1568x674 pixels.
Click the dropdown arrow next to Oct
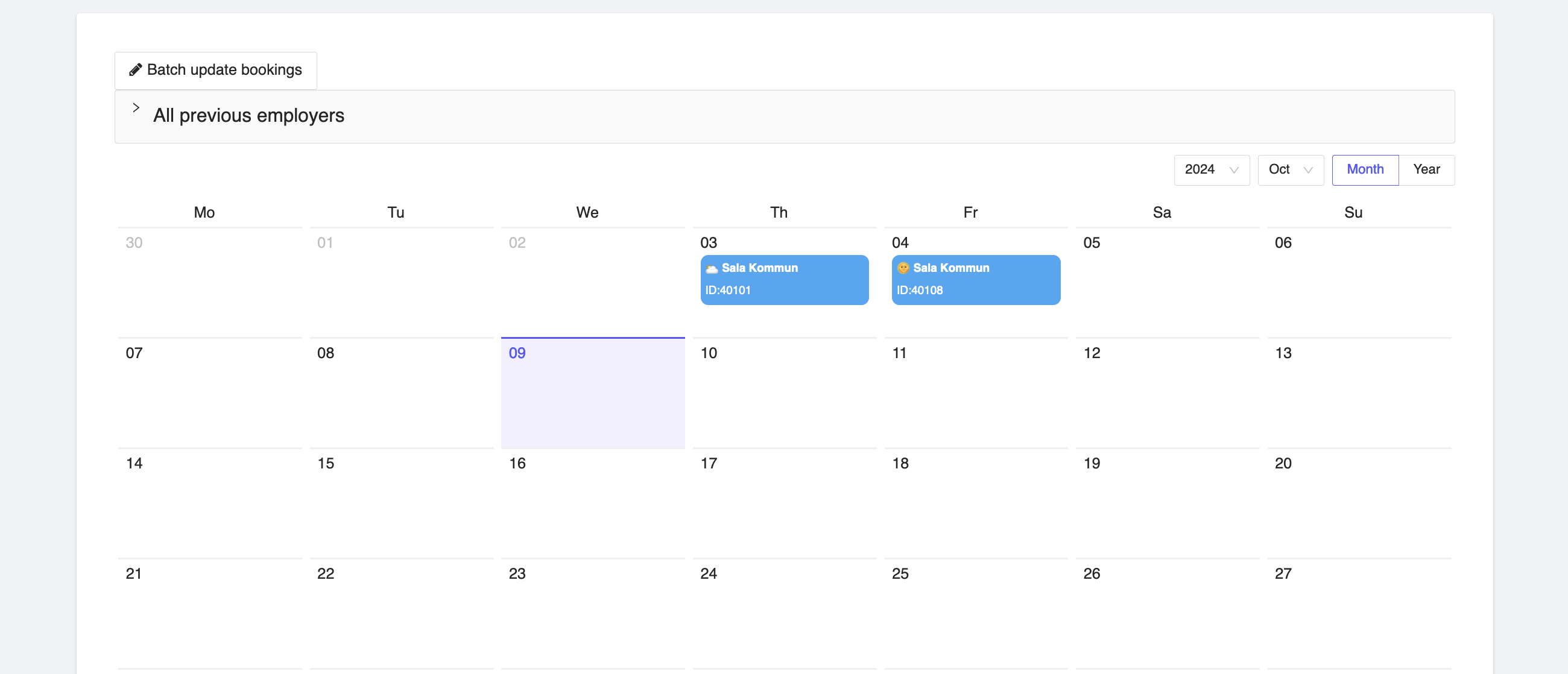click(x=1309, y=171)
